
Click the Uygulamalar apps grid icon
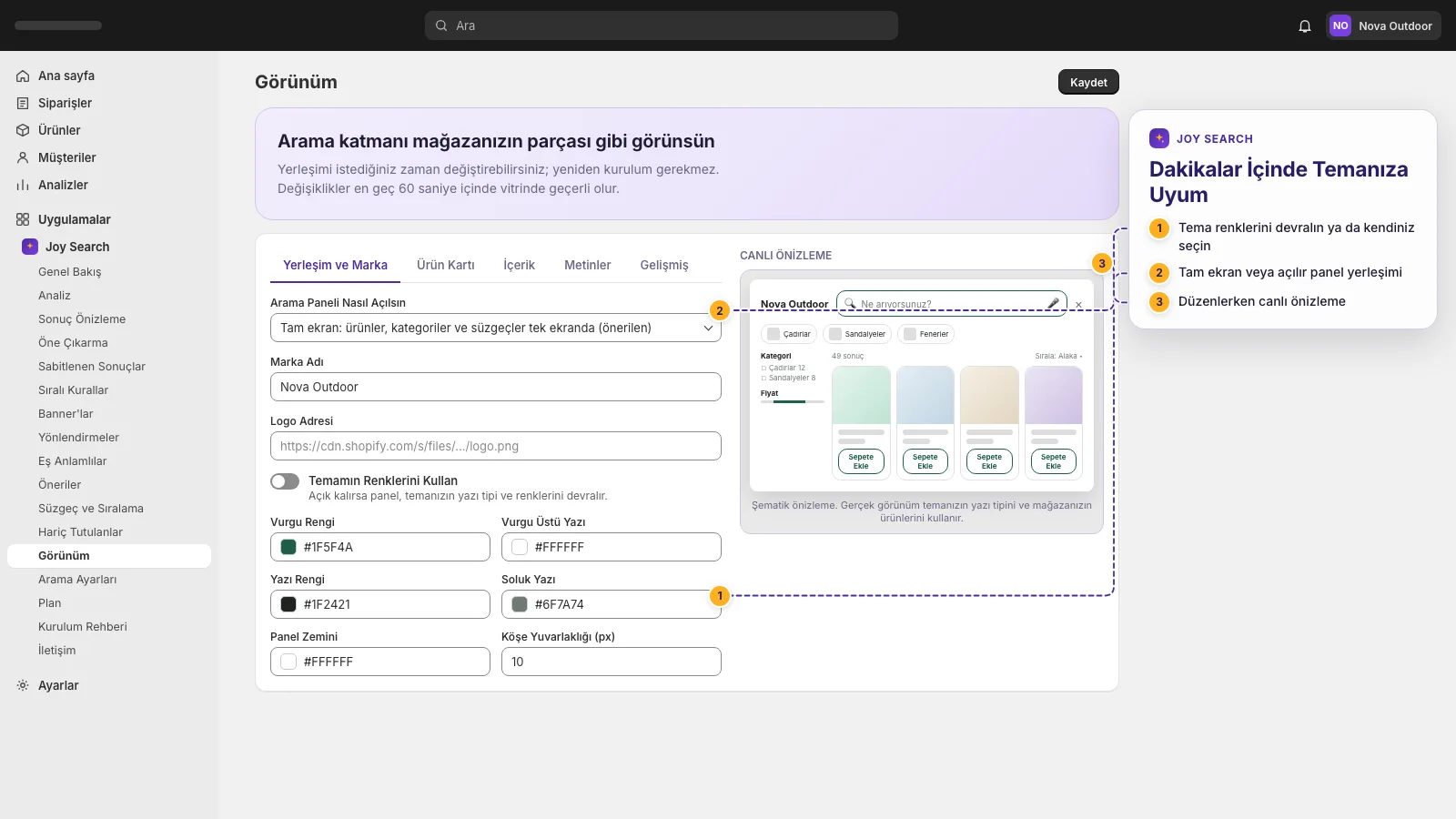(23, 219)
